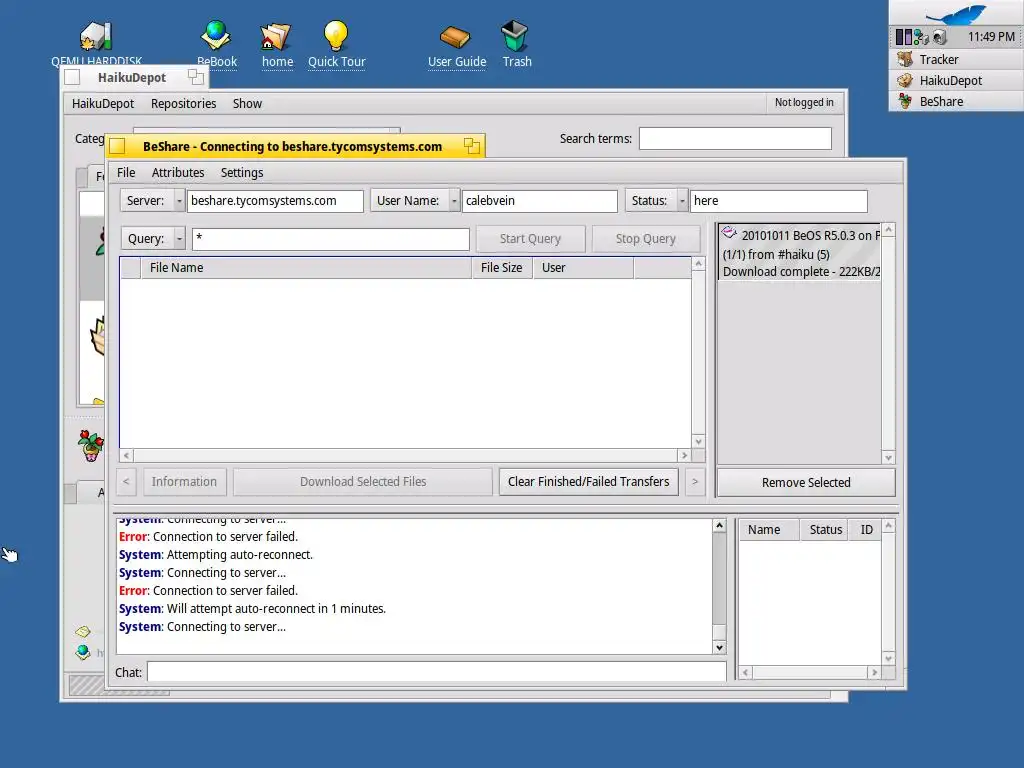Image resolution: width=1024 pixels, height=768 pixels.
Task: Click the Chat input field
Action: 436,672
